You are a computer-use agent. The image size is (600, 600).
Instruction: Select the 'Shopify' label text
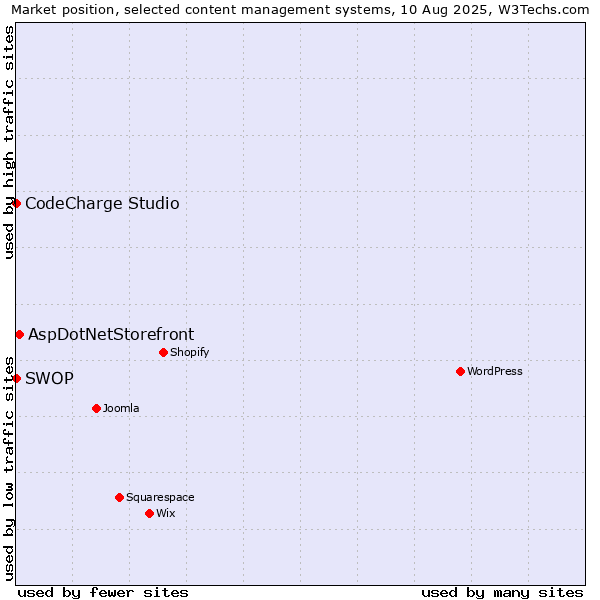coord(190,352)
